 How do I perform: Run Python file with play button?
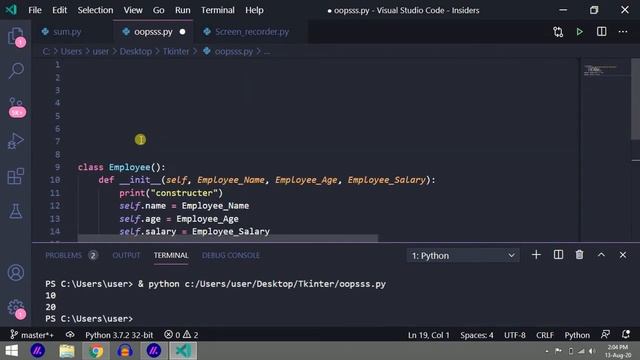click(x=579, y=32)
